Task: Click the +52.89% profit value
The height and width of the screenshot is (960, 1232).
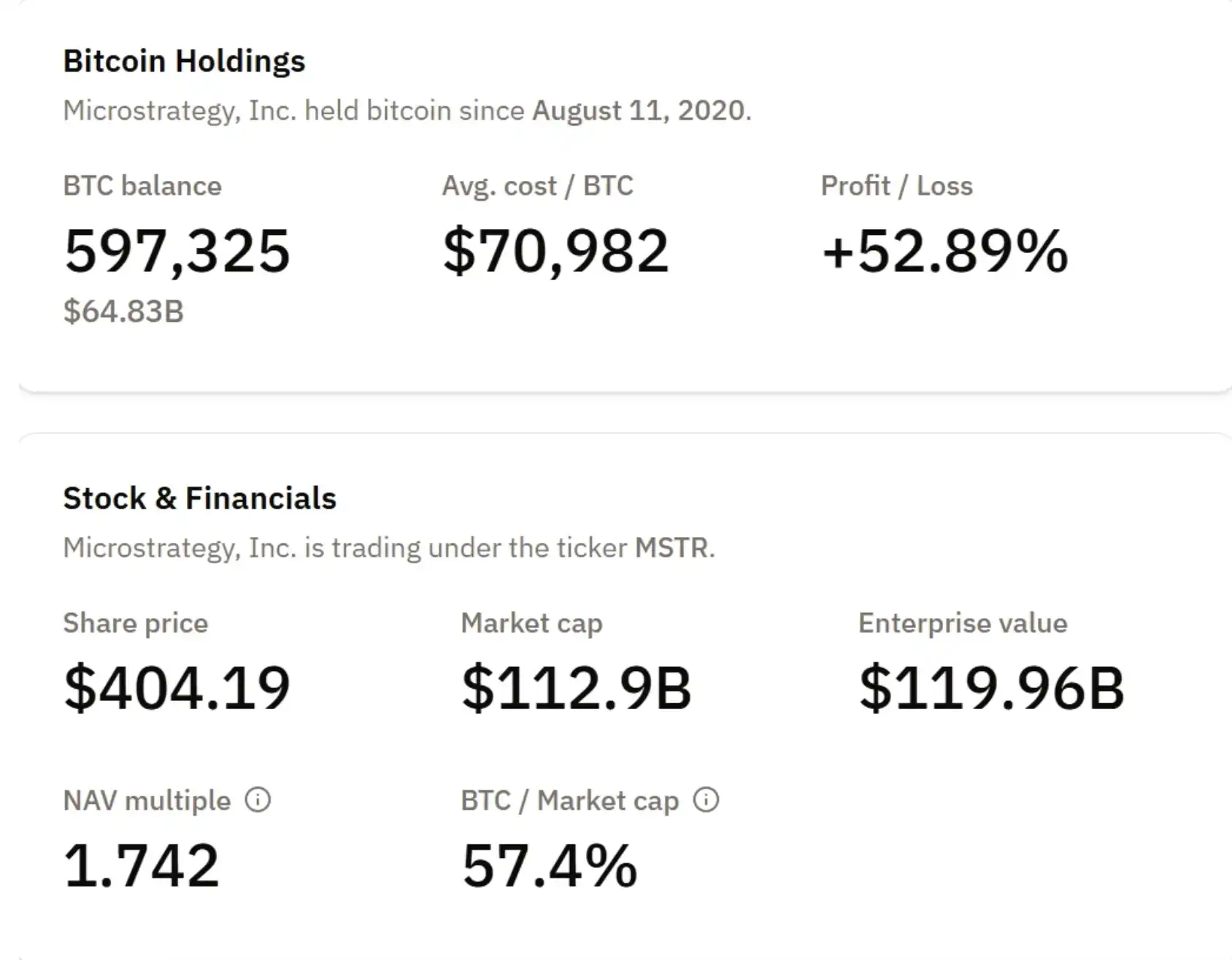Action: (944, 252)
